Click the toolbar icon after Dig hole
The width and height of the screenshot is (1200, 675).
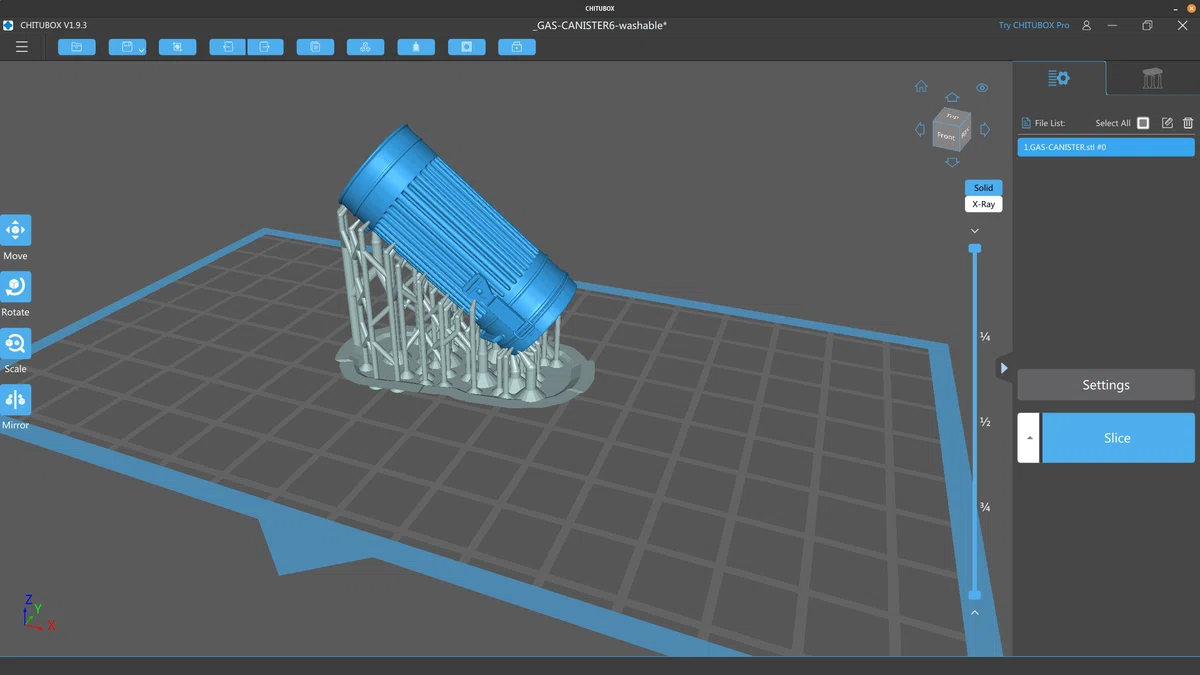click(x=516, y=47)
